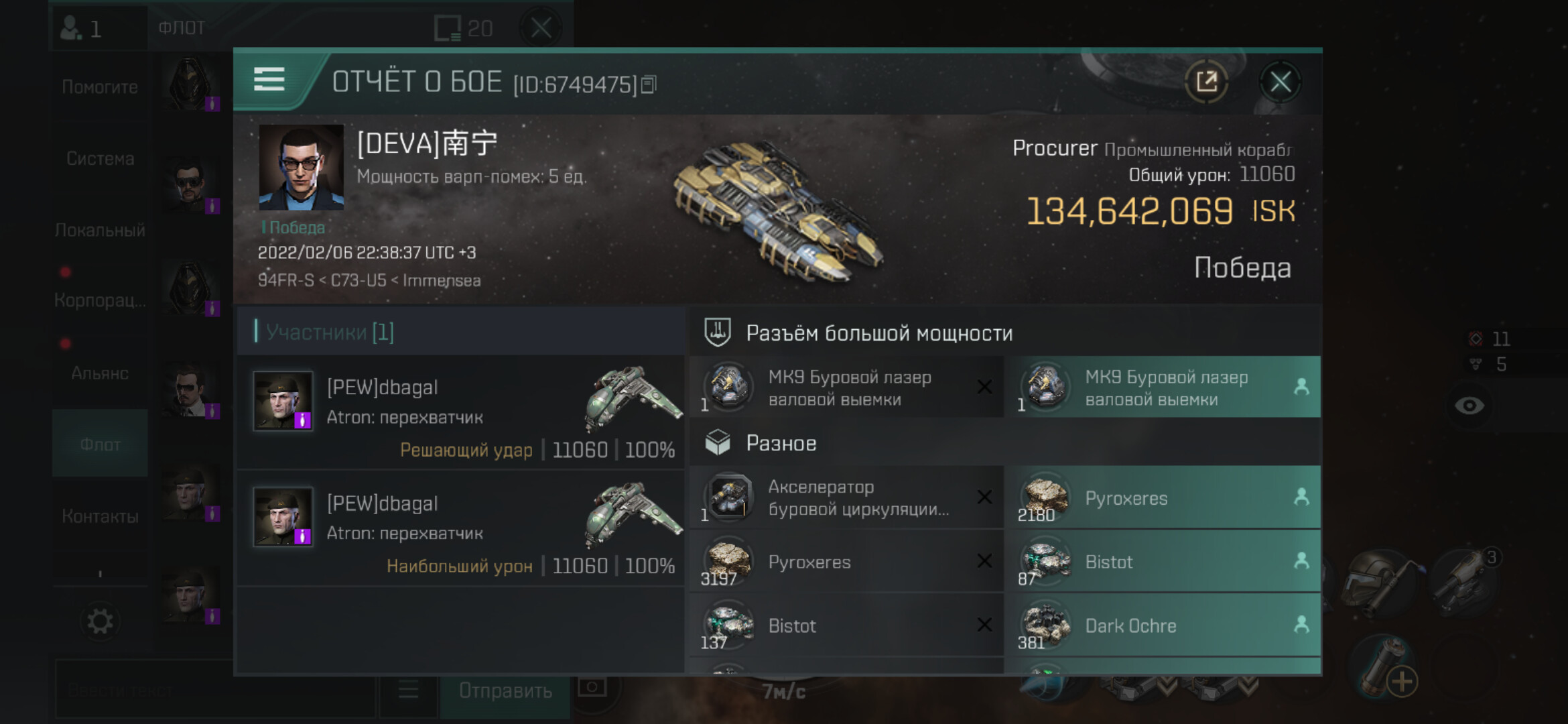Select the destroyed Pyroxeres 3197 item

click(x=847, y=562)
